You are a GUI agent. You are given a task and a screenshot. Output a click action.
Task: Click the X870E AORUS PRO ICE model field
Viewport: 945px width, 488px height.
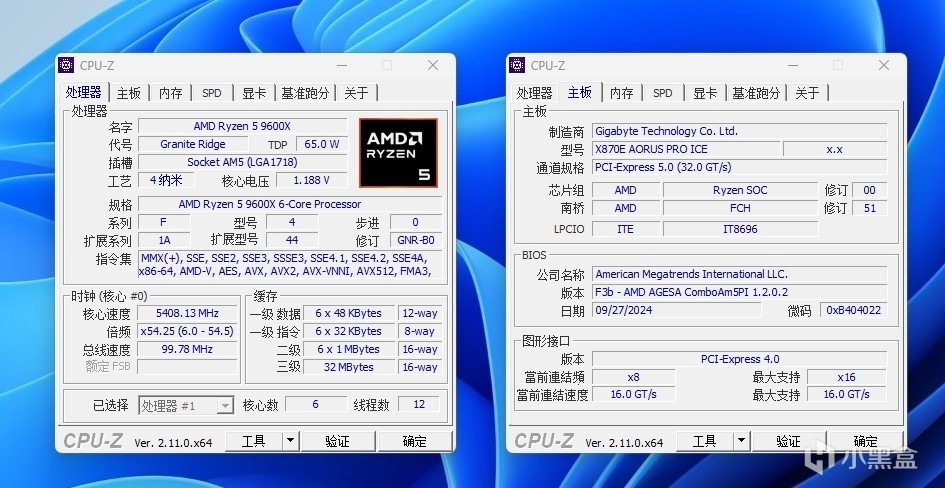point(686,149)
